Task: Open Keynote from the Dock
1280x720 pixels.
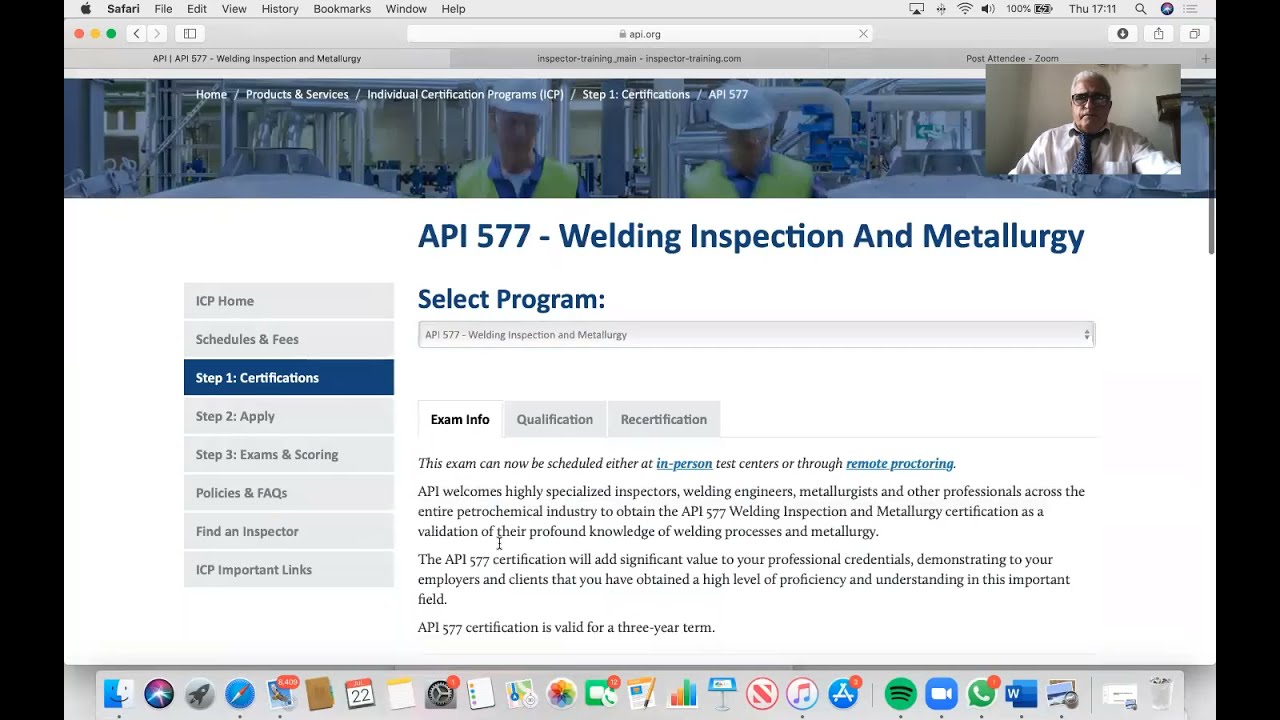Action: (722, 693)
